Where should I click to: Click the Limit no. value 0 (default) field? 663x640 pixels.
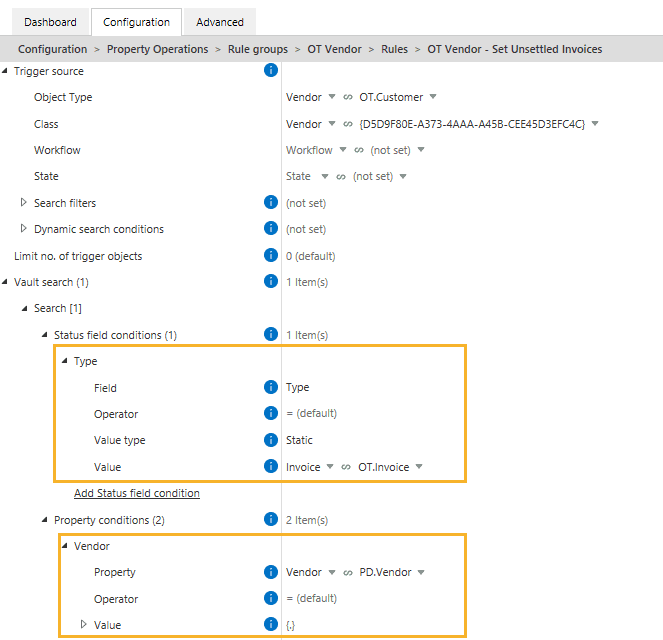[x=310, y=256]
